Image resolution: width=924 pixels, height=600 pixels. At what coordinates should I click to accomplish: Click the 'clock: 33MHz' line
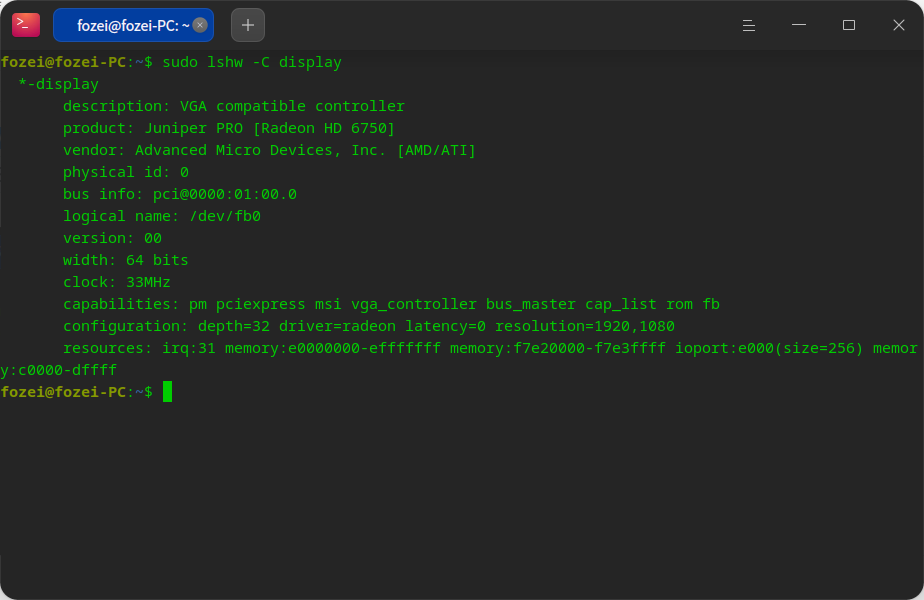point(117,282)
